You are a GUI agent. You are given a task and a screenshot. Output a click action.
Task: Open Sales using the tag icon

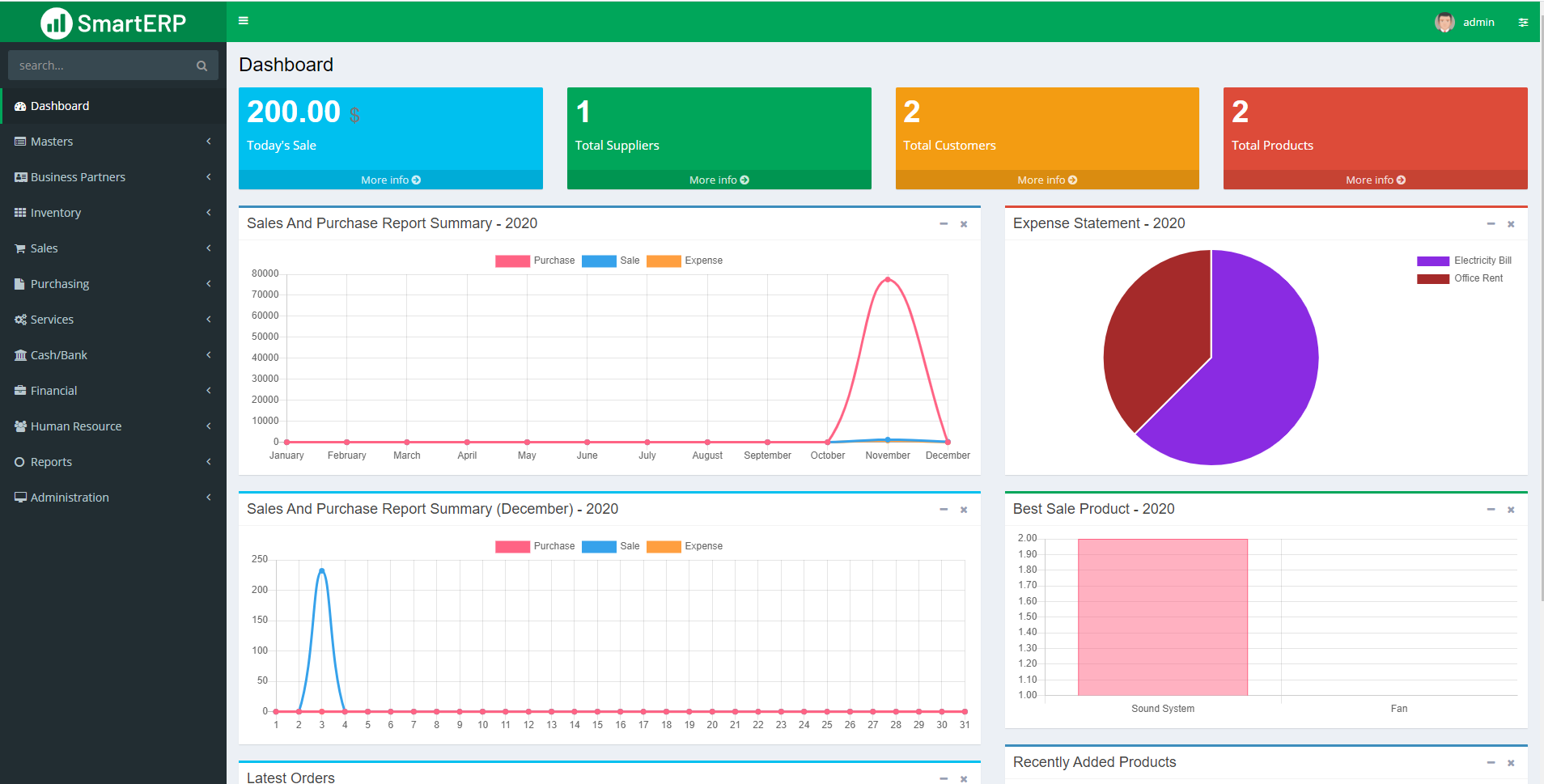[x=20, y=248]
